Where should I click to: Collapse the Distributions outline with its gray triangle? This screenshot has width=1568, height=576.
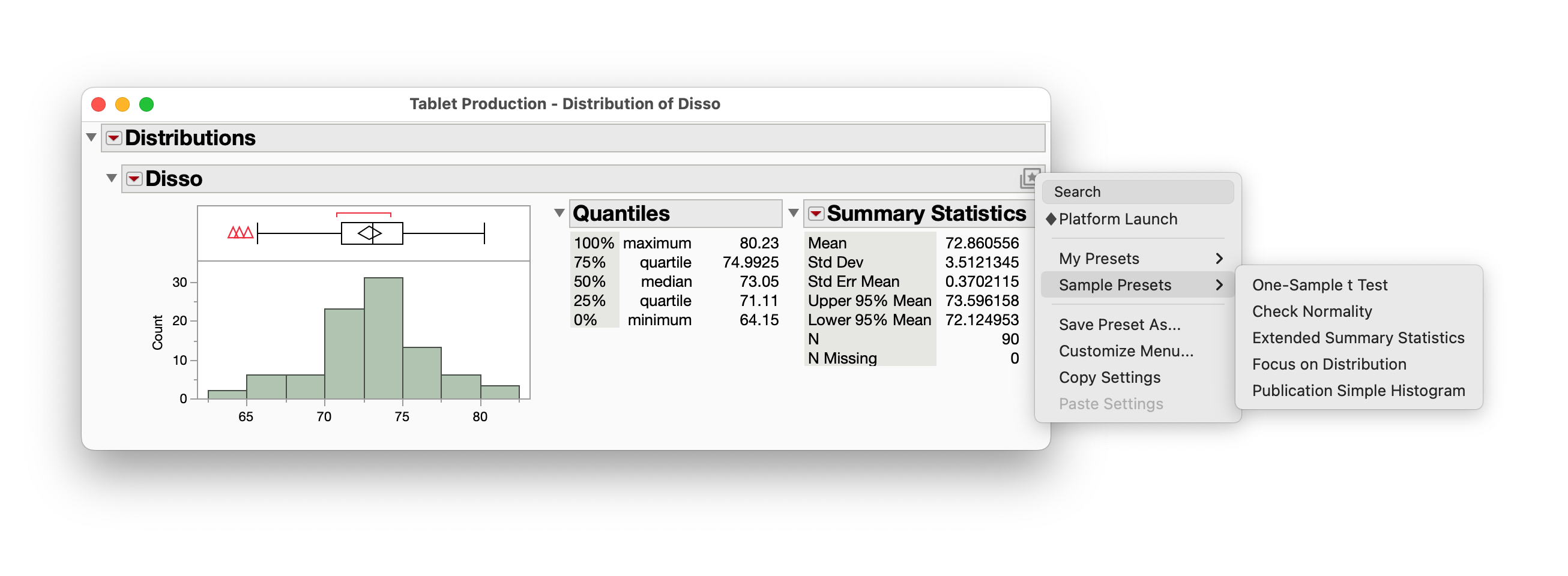[91, 137]
